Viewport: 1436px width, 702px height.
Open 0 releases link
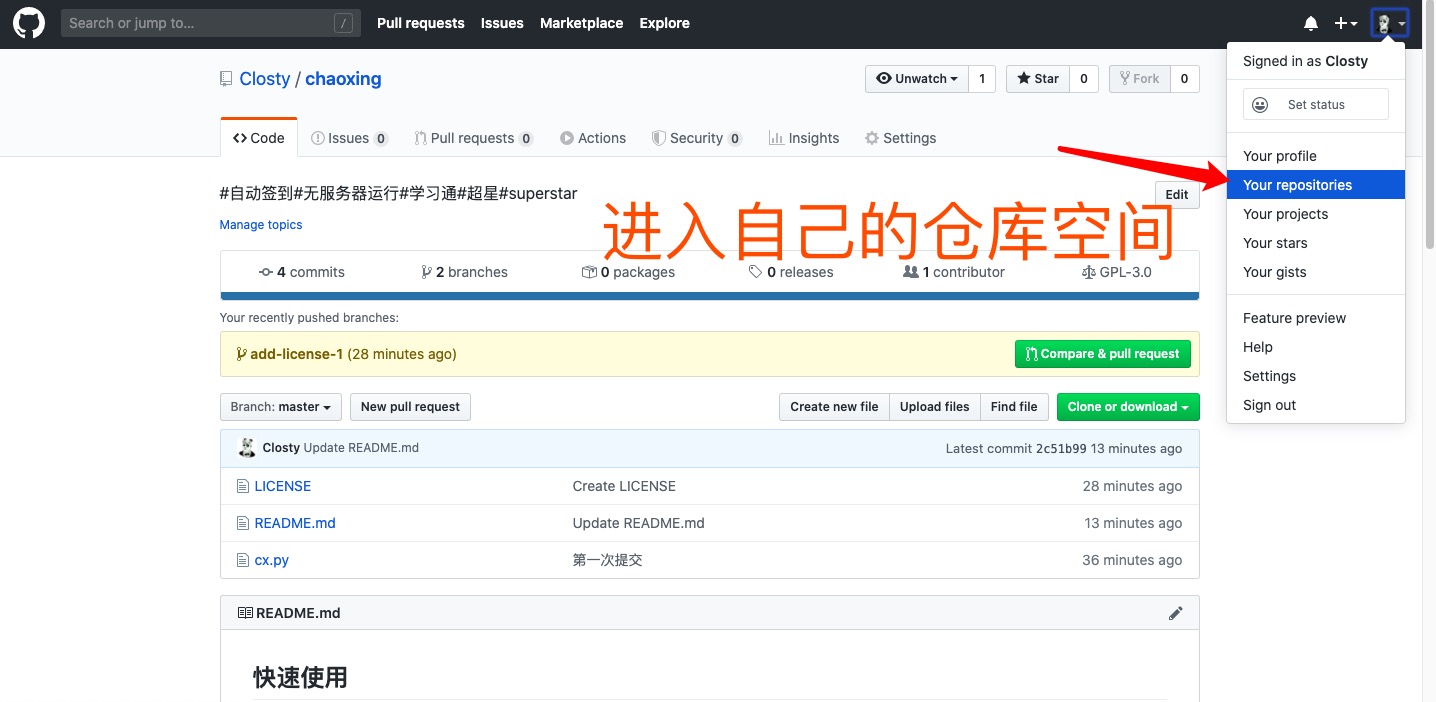tap(791, 272)
